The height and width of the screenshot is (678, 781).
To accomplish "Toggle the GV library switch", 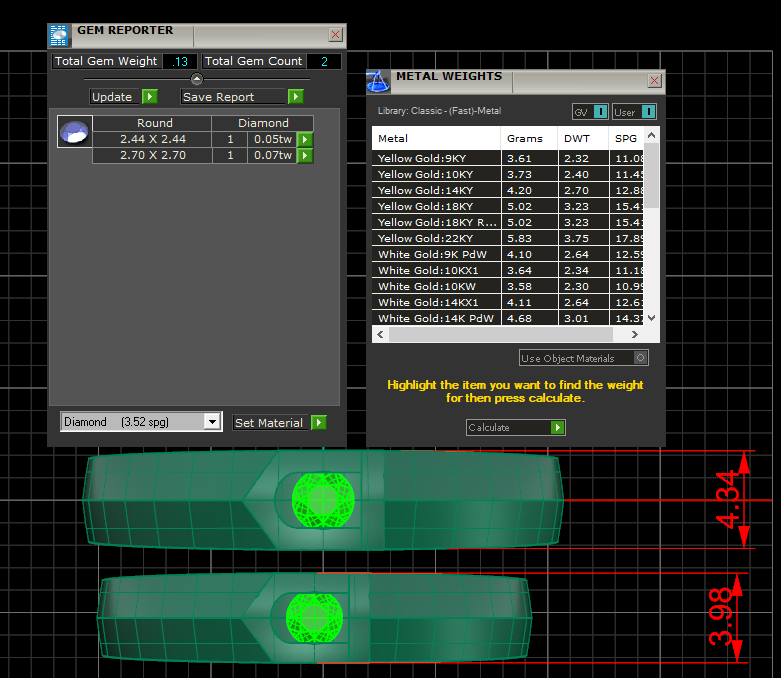I will 600,112.
